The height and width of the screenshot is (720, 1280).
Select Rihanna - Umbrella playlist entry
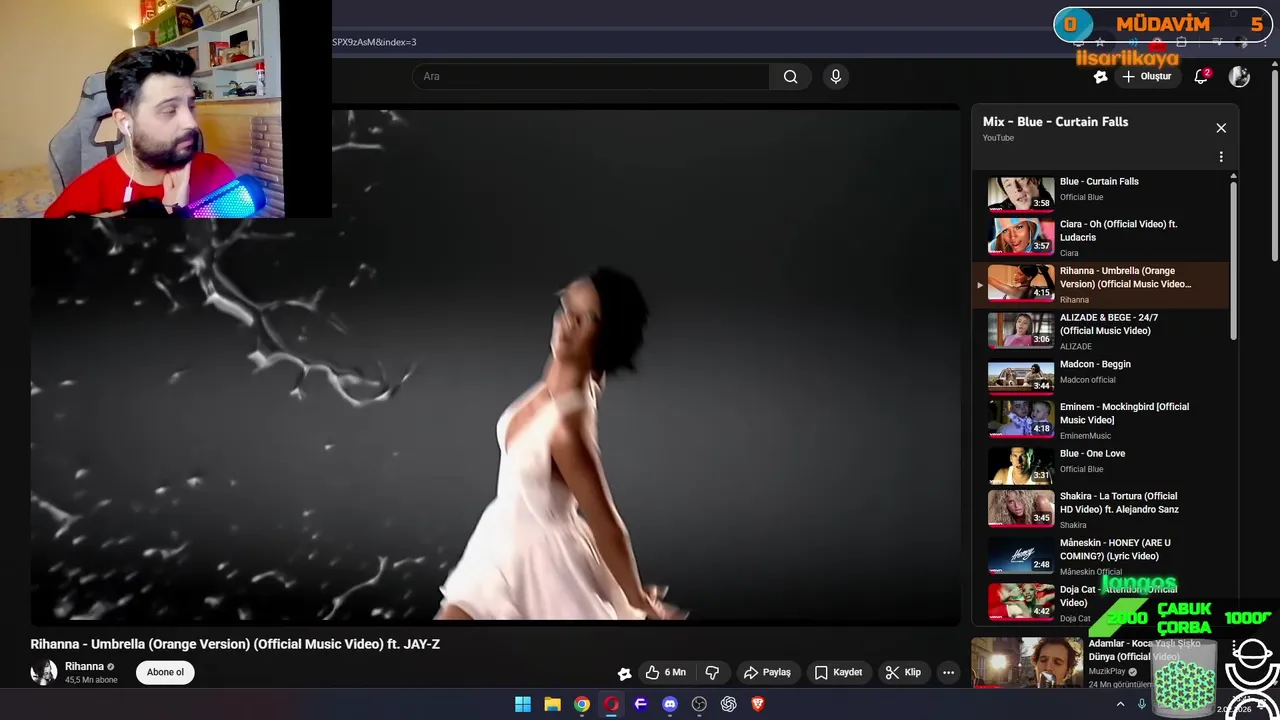tap(1100, 284)
